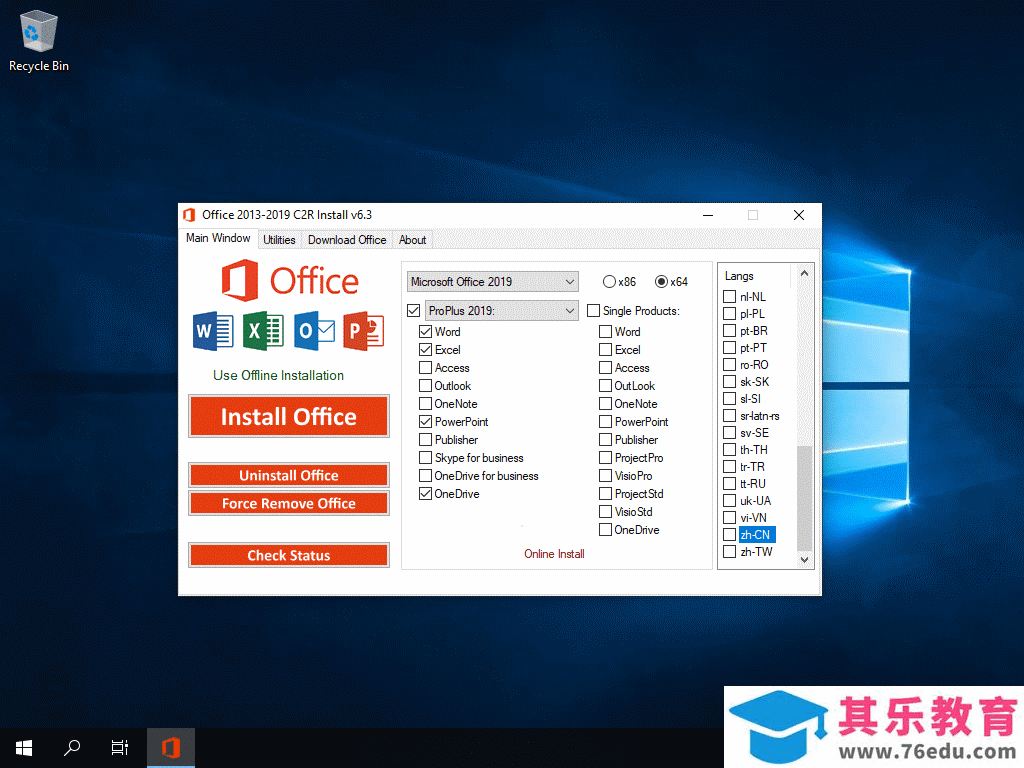1024x768 pixels.
Task: Select the x86 architecture radio button
Action: (609, 281)
